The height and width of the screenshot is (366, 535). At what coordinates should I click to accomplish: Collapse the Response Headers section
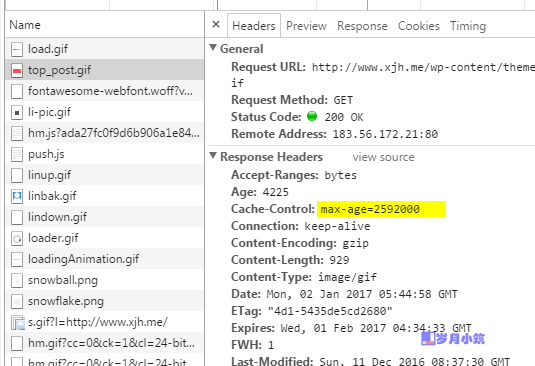(x=213, y=156)
